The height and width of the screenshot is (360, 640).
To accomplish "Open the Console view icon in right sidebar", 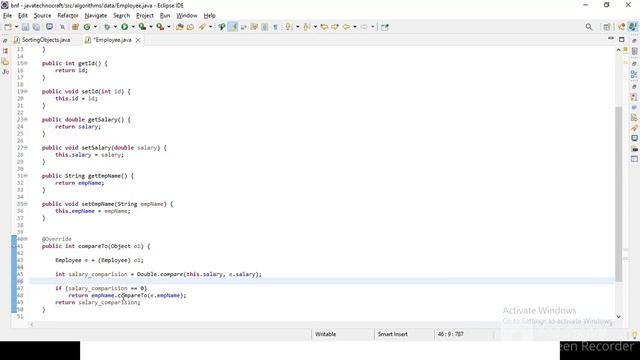I will coord(634,138).
